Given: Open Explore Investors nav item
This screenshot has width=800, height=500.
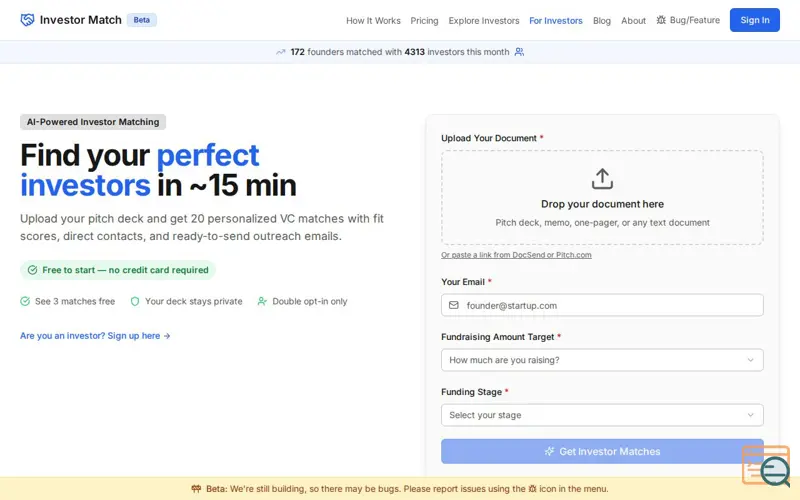Looking at the screenshot, I should (x=484, y=21).
